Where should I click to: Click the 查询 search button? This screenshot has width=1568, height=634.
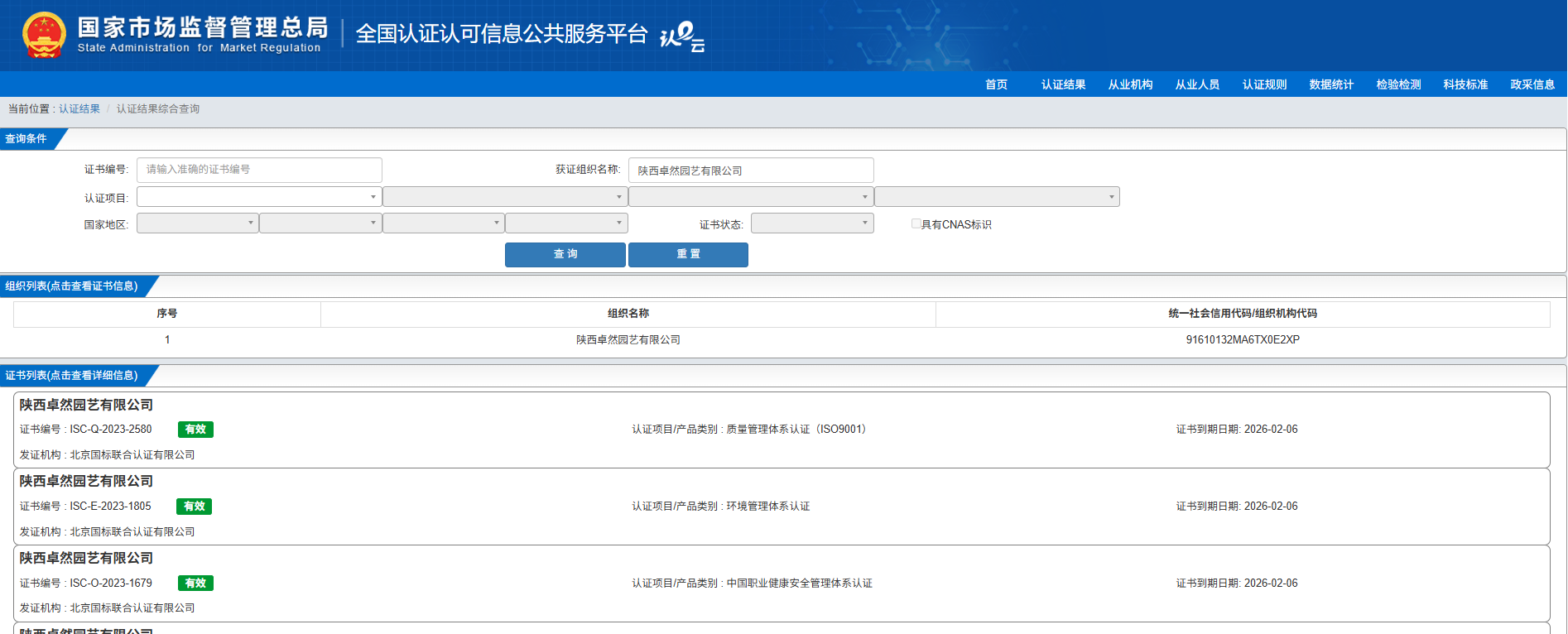pyautogui.click(x=565, y=254)
